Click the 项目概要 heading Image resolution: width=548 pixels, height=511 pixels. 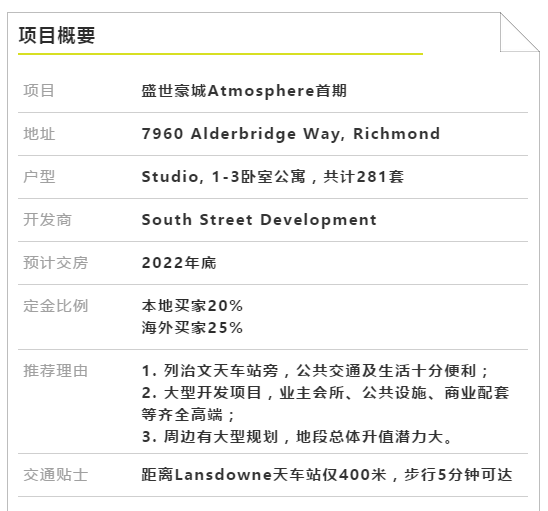pos(57,35)
